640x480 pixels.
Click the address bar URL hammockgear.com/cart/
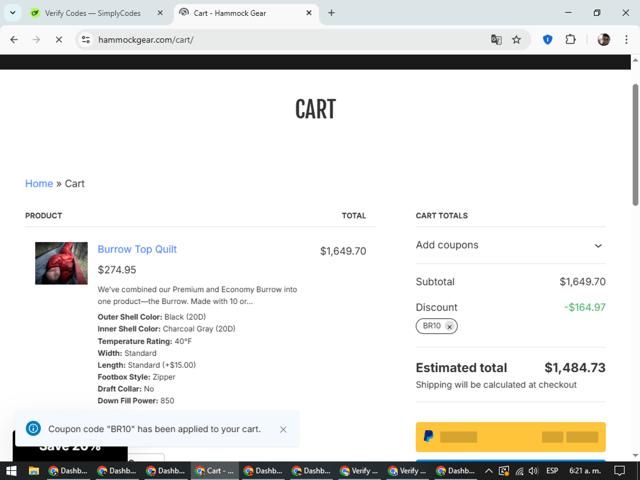tap(146, 40)
